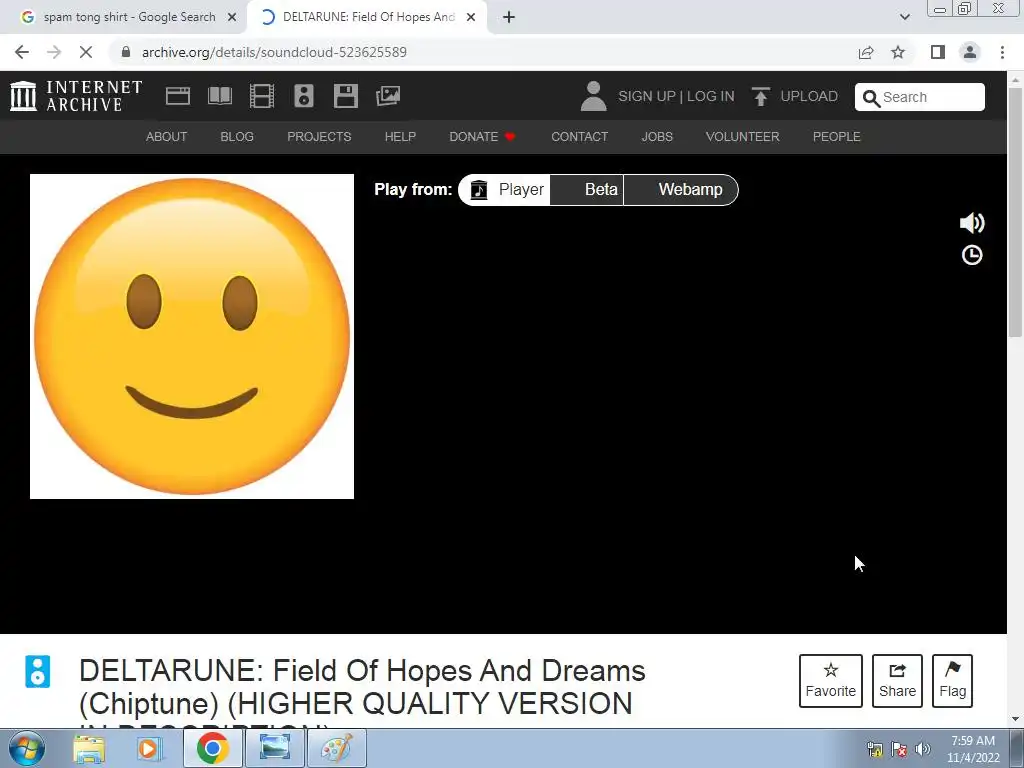Add item with the Favorite button

(x=831, y=680)
